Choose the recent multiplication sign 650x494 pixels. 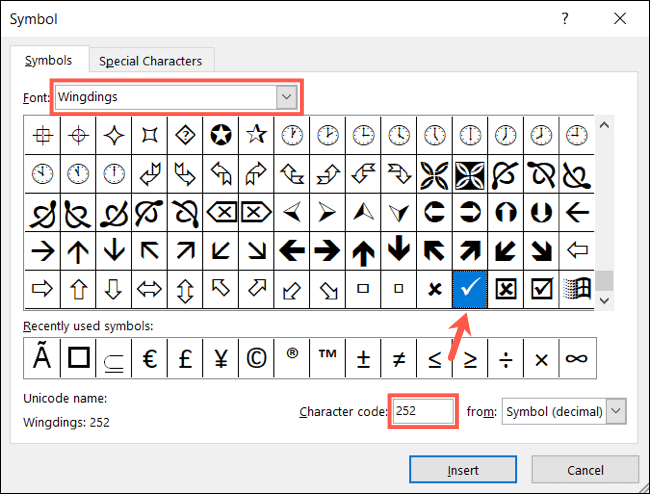point(541,358)
